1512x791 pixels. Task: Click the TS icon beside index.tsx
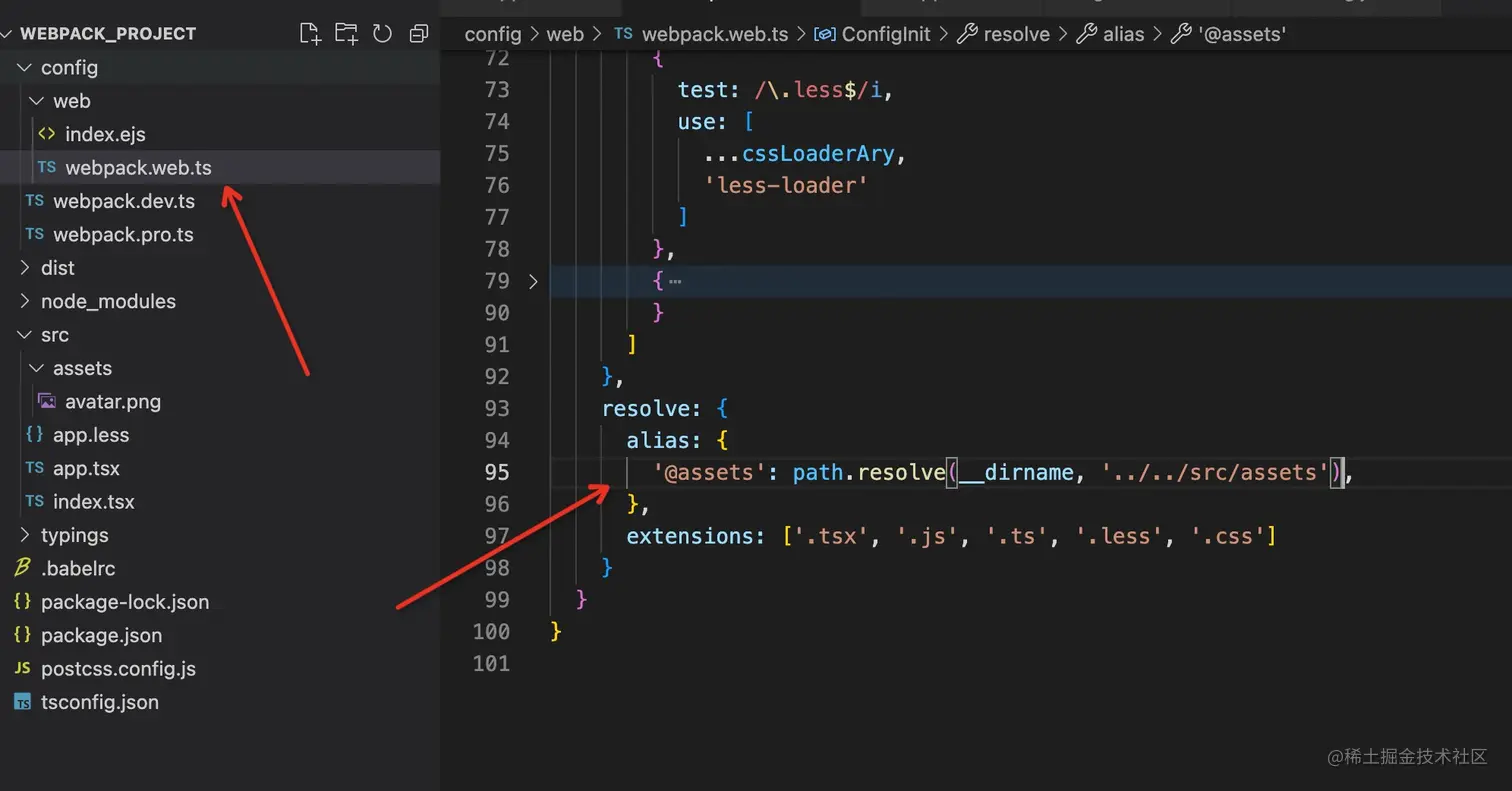pos(34,501)
